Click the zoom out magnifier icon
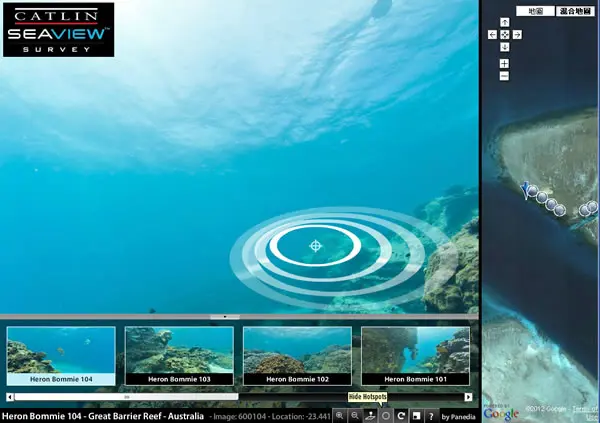This screenshot has width=600, height=423. [x=355, y=416]
